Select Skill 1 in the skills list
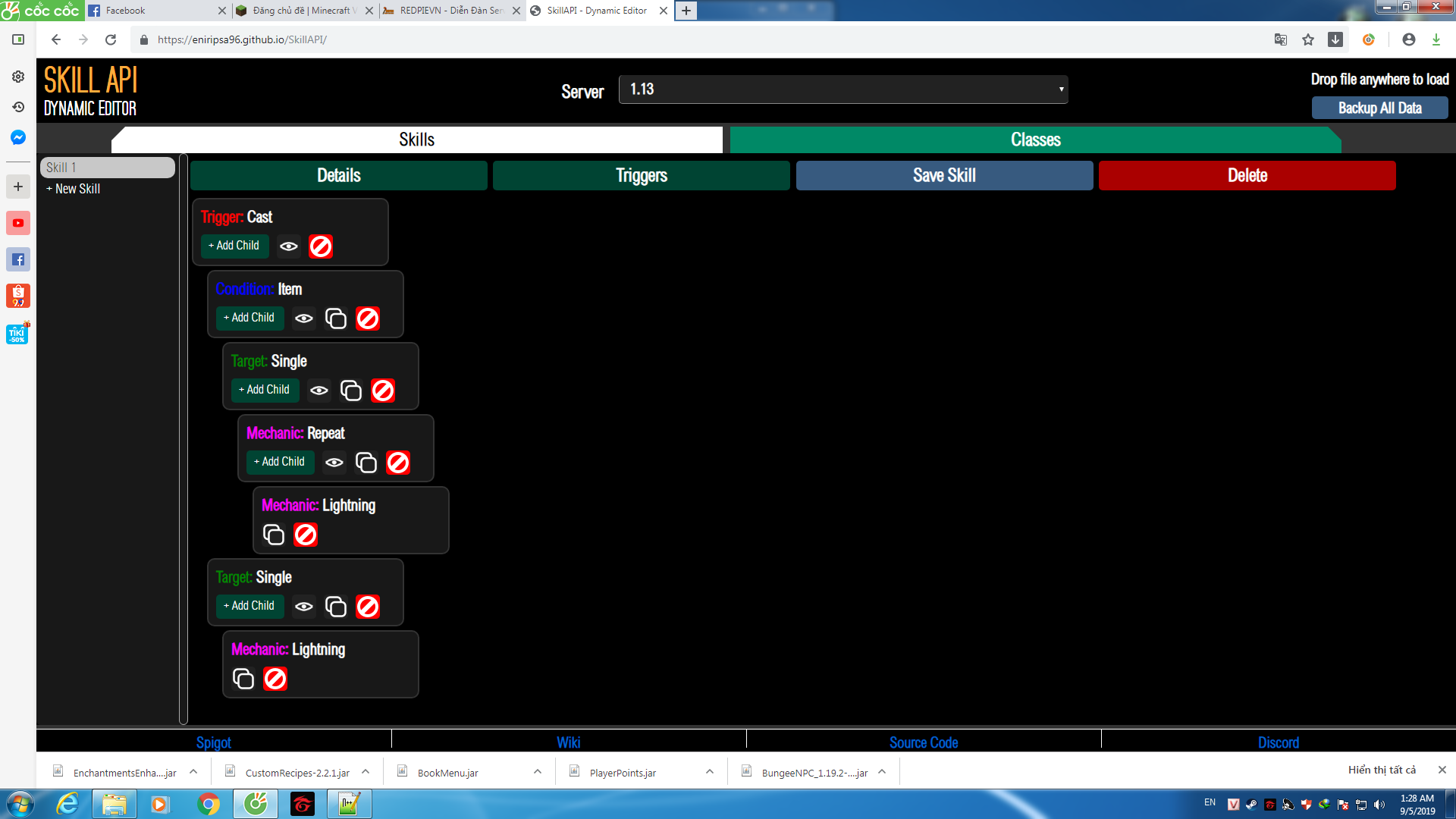The width and height of the screenshot is (1456, 819). coord(107,168)
